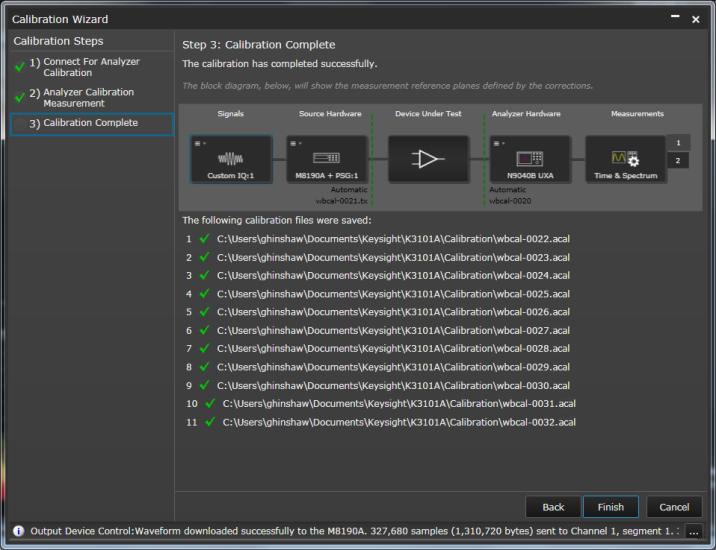Viewport: 716px width, 550px height.
Task: Select step 3 Calibration Complete
Action: pyautogui.click(x=91, y=123)
